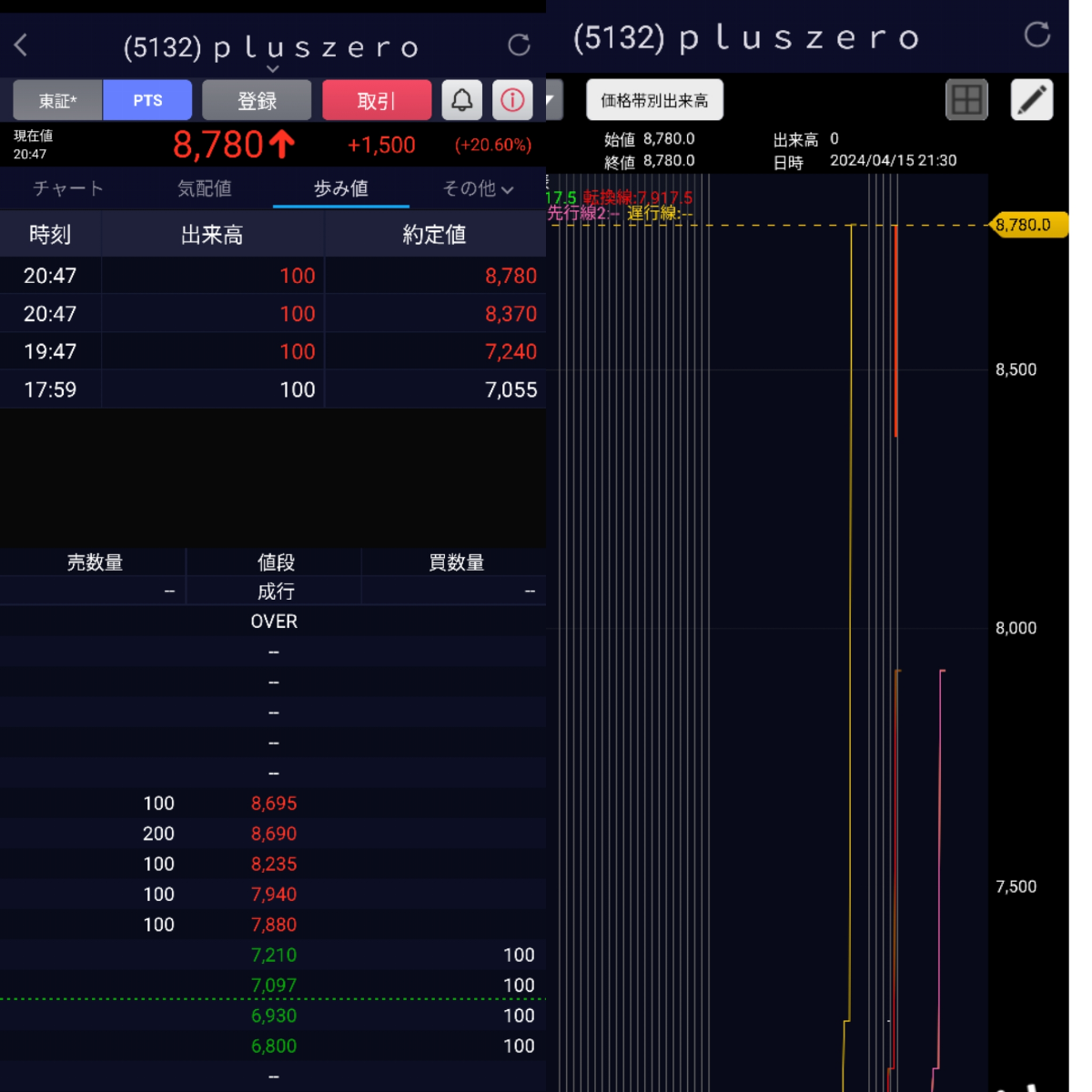
Task: Tap the back arrow icon
Action: (x=22, y=45)
